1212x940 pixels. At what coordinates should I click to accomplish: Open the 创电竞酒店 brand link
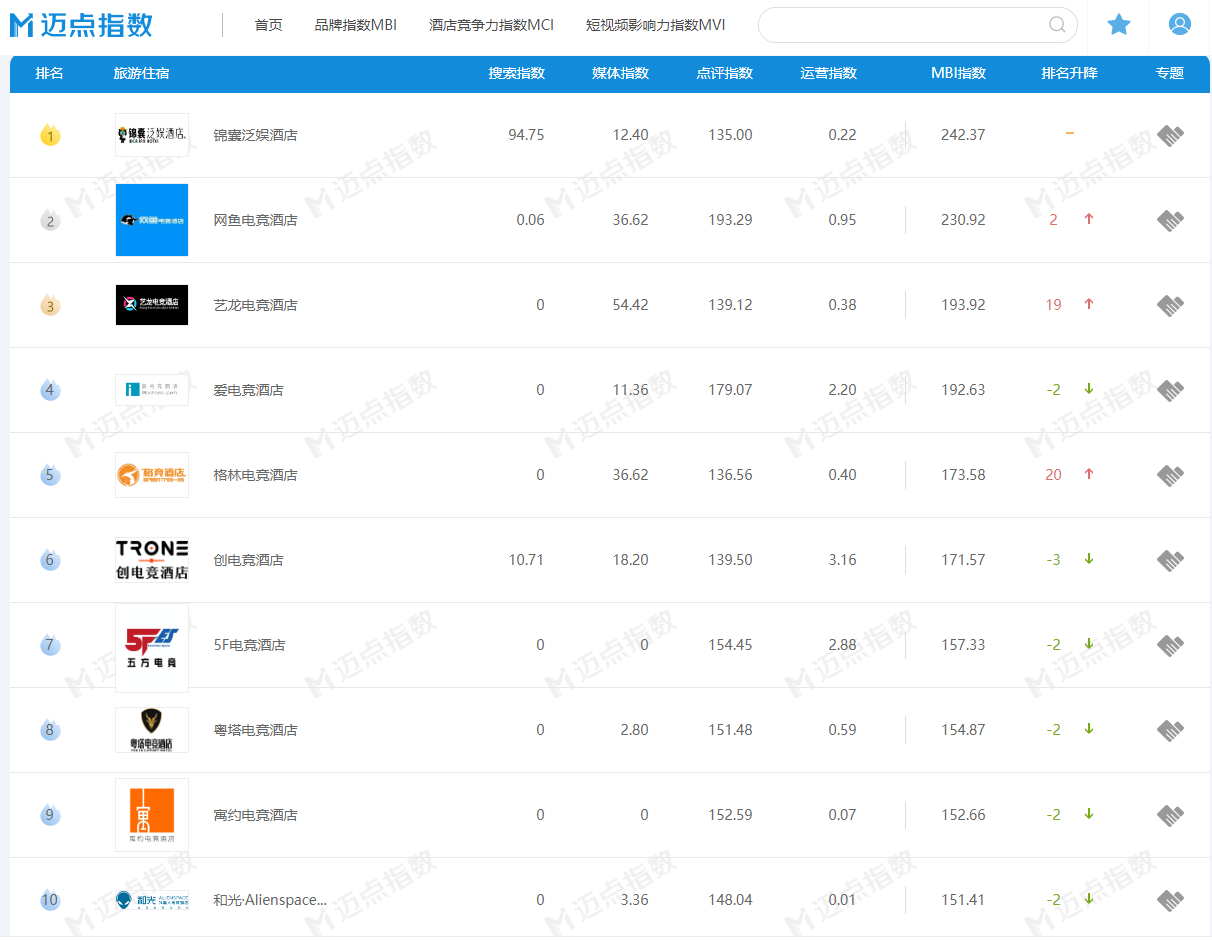248,560
